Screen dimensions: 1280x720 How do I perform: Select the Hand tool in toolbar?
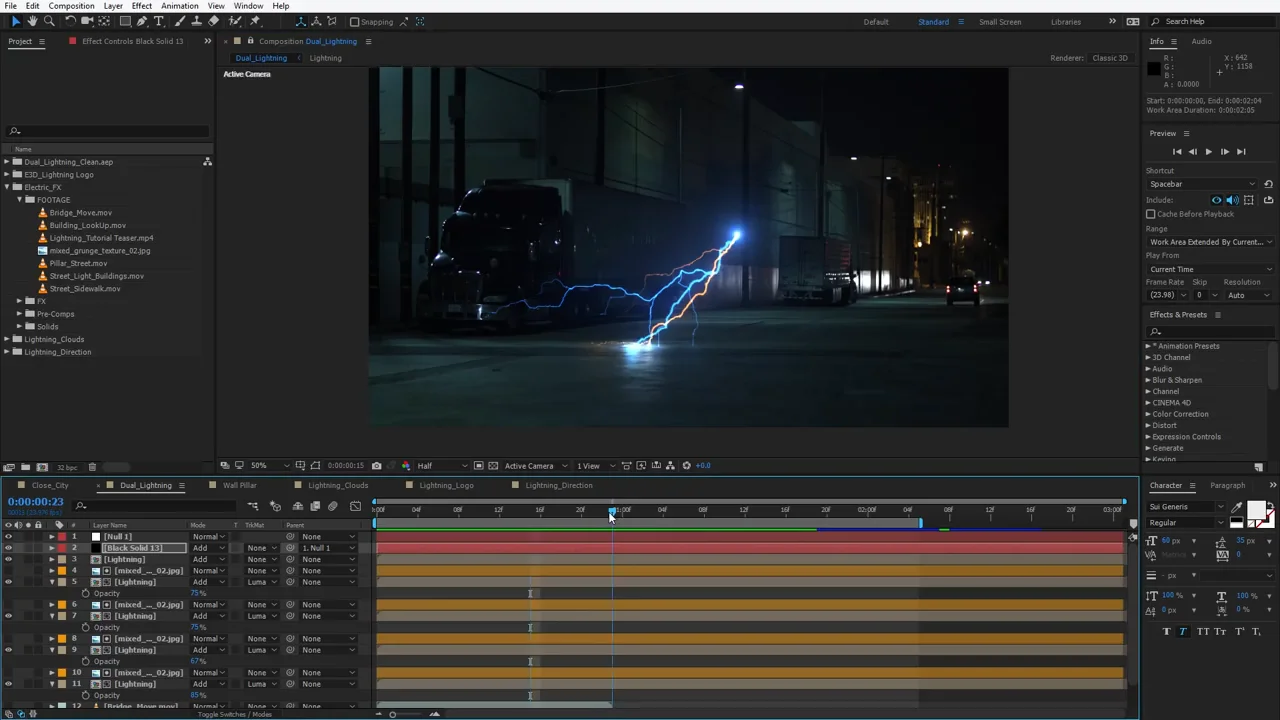[32, 21]
